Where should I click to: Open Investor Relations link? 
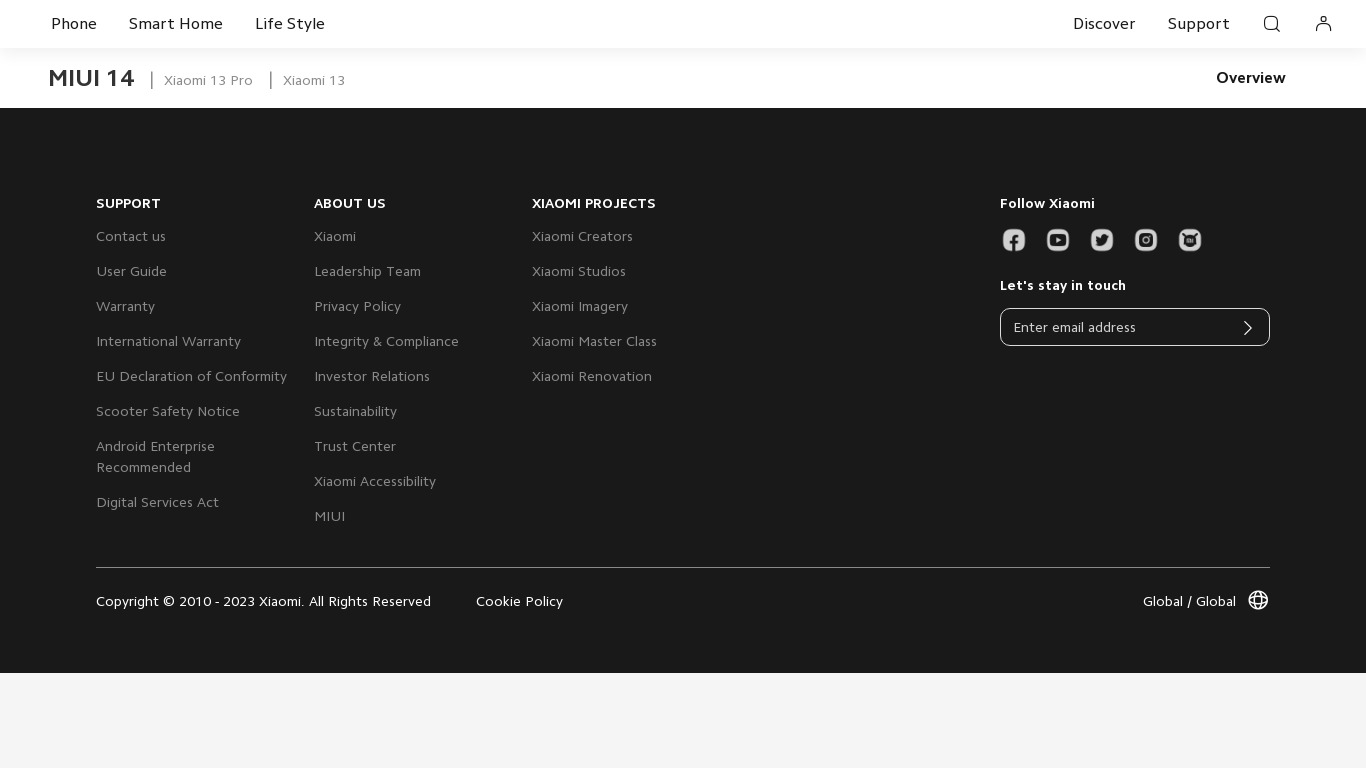[372, 376]
